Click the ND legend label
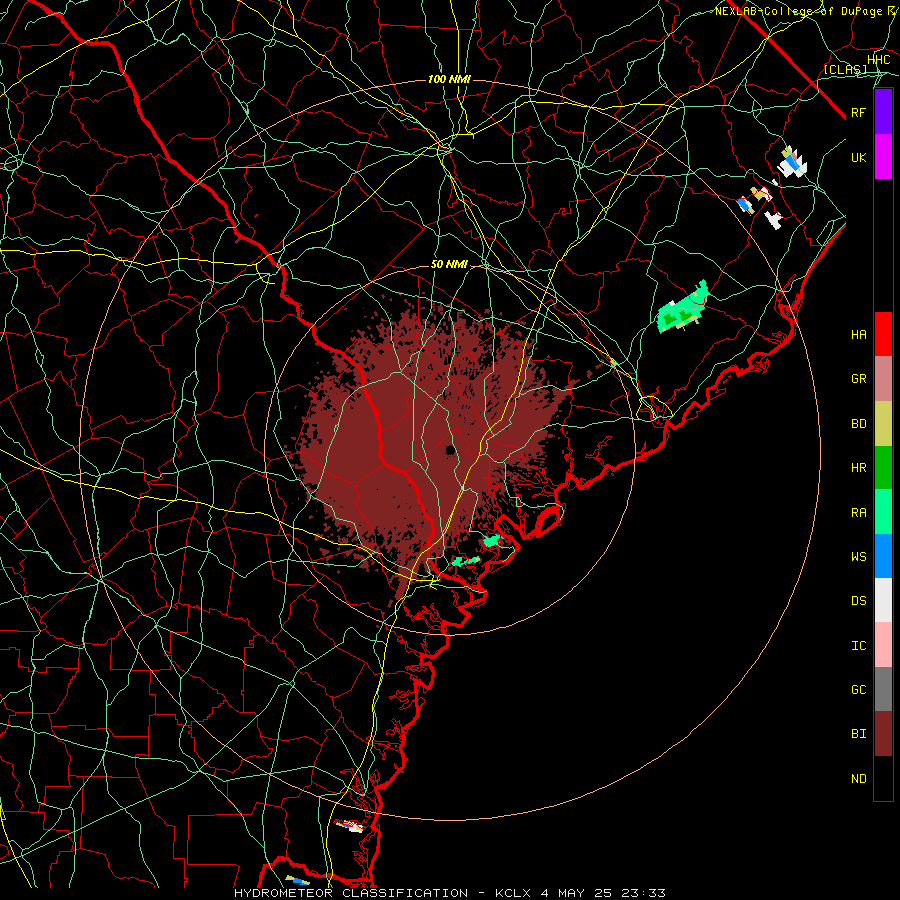The image size is (900, 900). [x=858, y=778]
